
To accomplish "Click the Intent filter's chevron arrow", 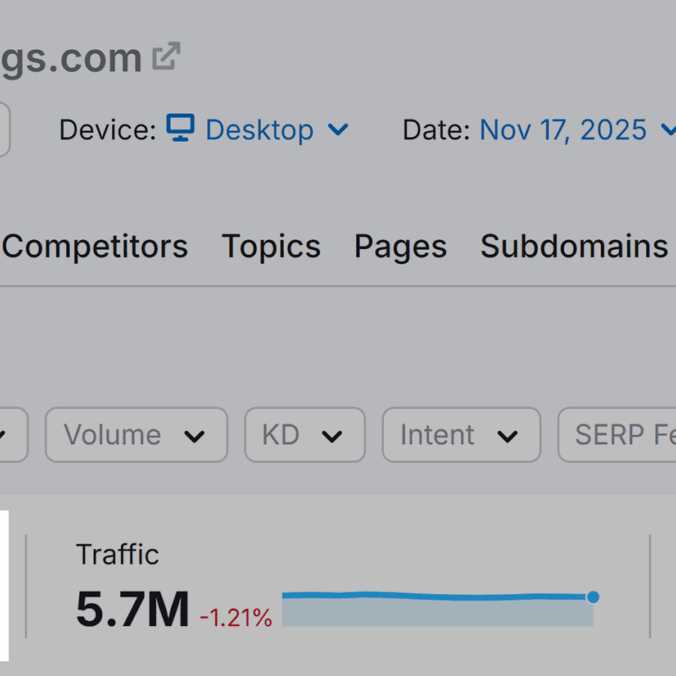I will pyautogui.click(x=508, y=436).
